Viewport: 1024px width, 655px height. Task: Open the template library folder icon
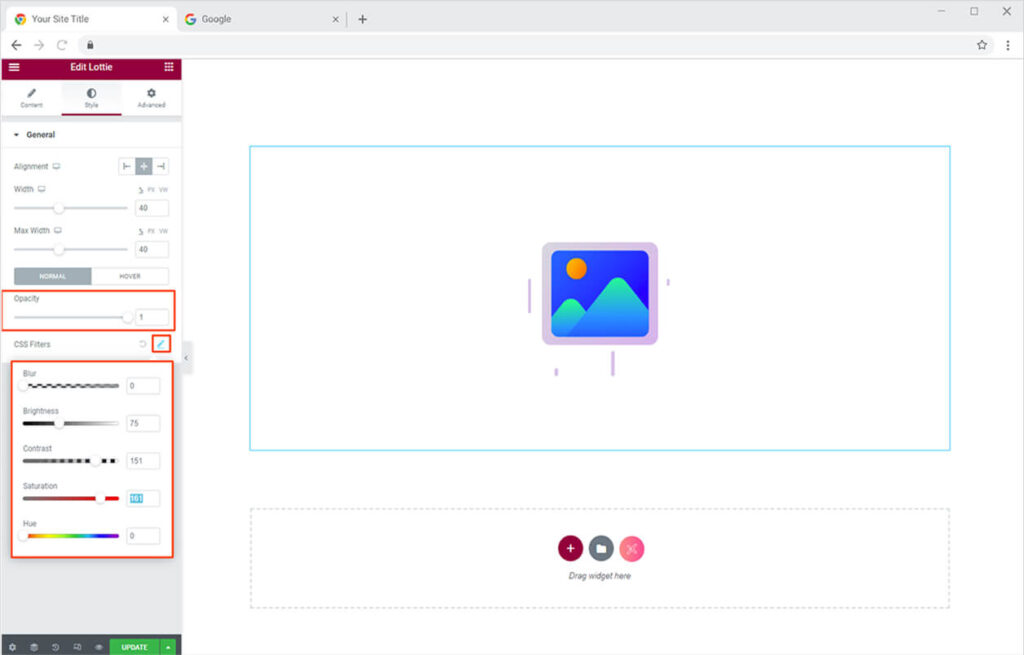point(600,548)
